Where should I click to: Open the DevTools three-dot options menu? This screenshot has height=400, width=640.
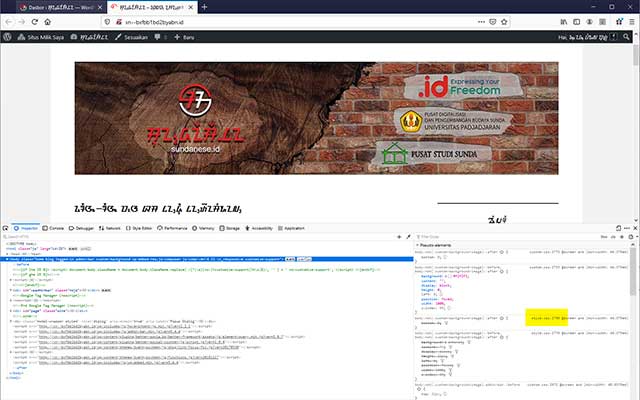(x=627, y=228)
